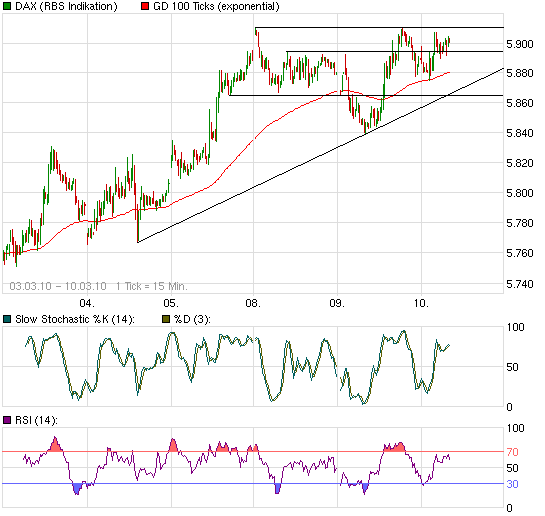The image size is (545, 516).
Task: Click the '09.' date axis label
Action: coord(337,303)
